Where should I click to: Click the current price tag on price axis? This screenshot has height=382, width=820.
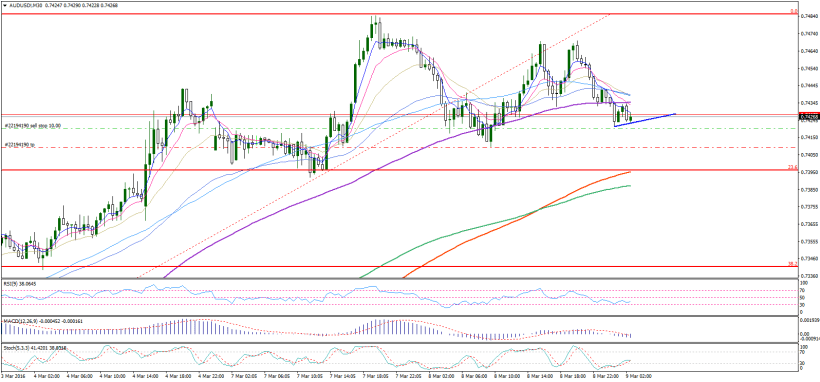(x=810, y=116)
